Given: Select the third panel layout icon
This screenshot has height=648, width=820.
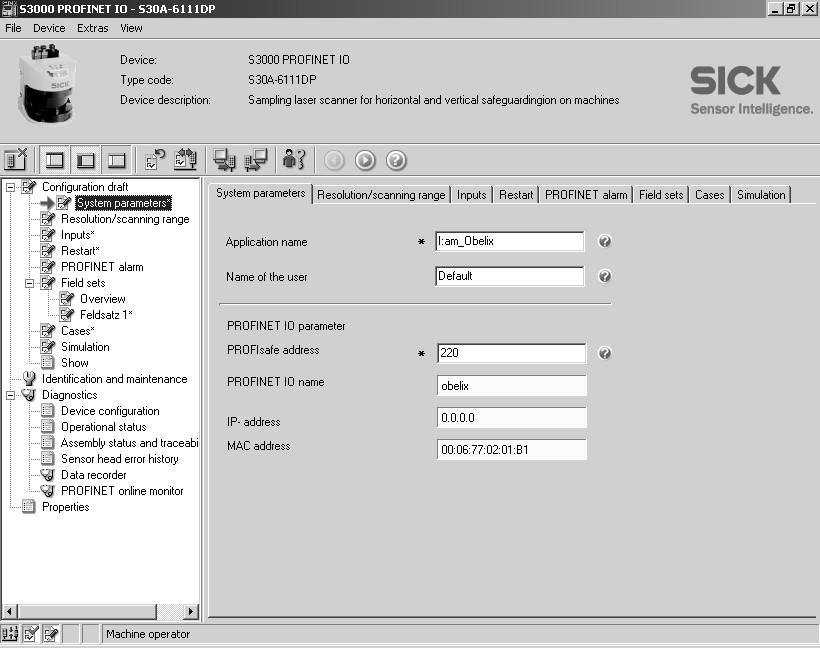Looking at the screenshot, I should pos(117,160).
